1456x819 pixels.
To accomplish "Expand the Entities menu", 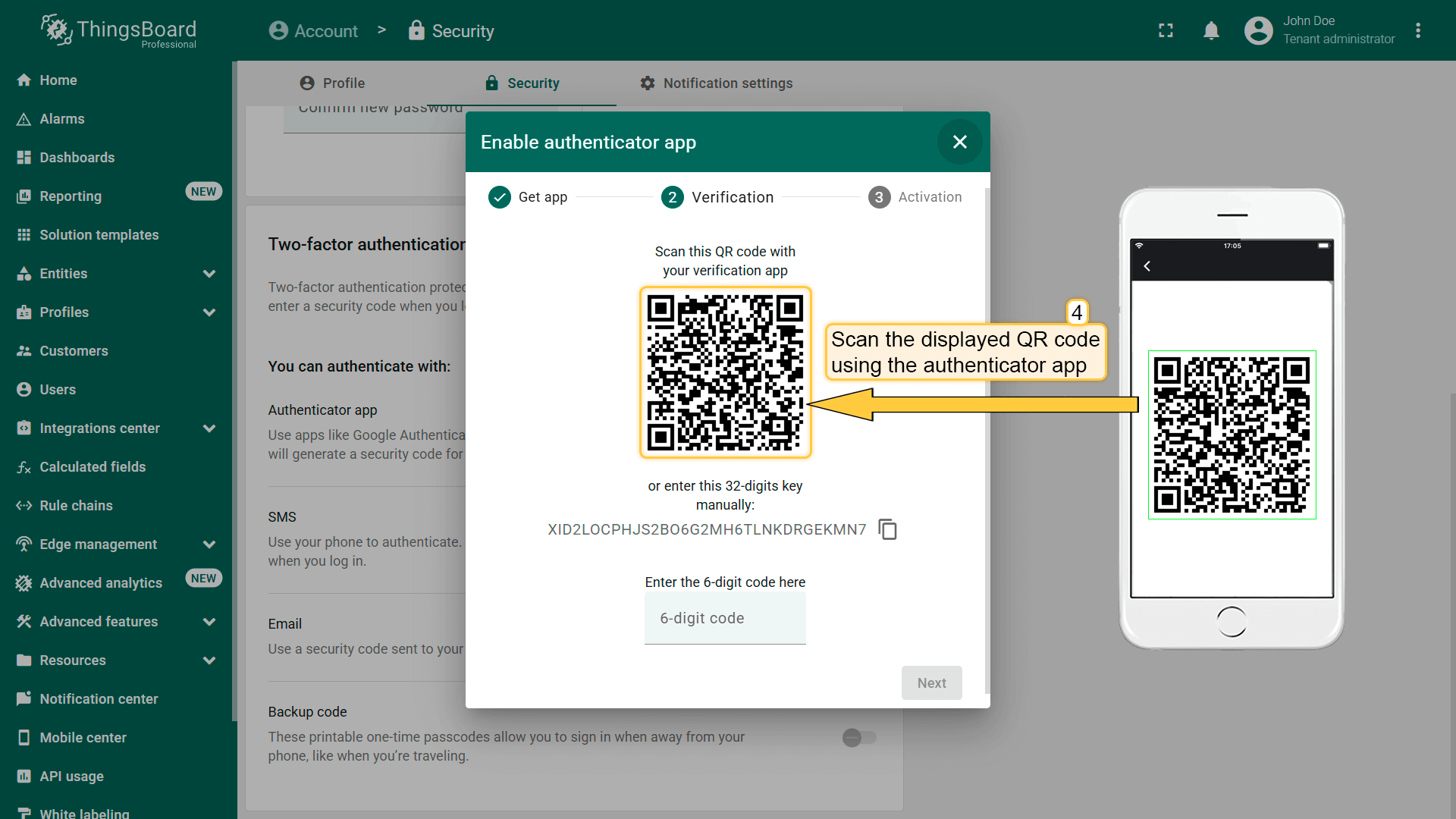I will click(209, 274).
